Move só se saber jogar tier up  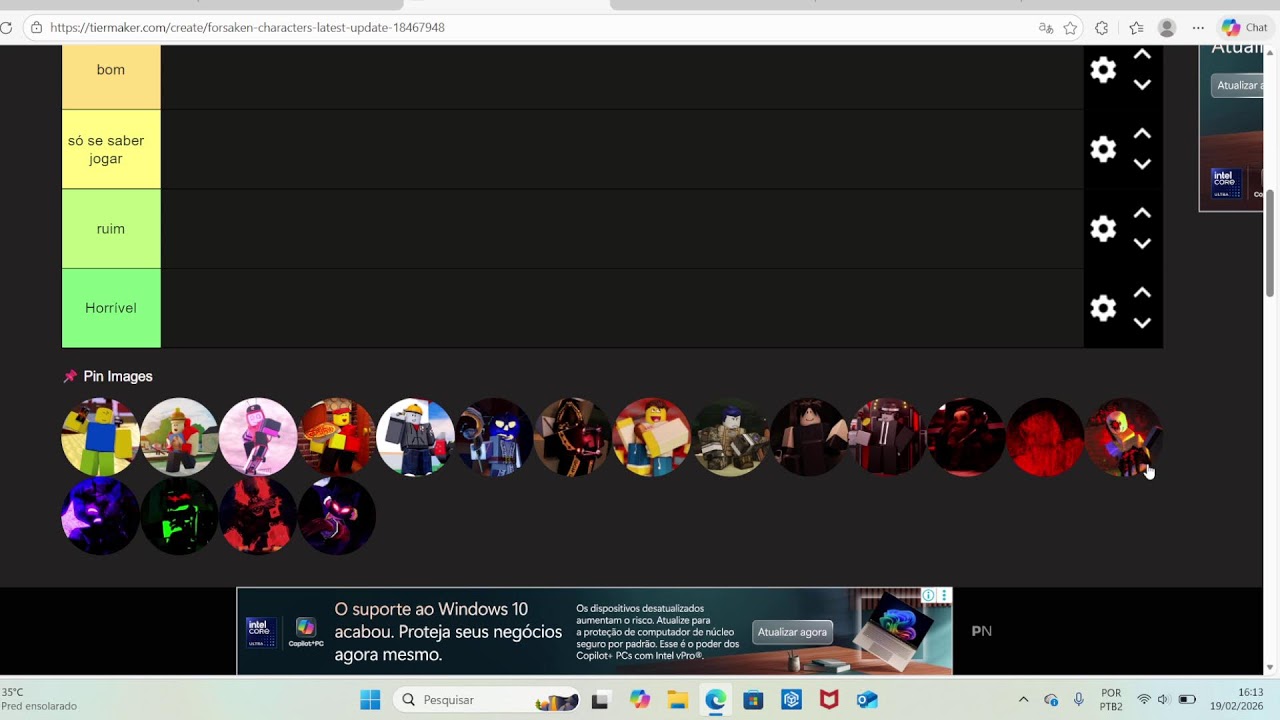click(x=1142, y=134)
